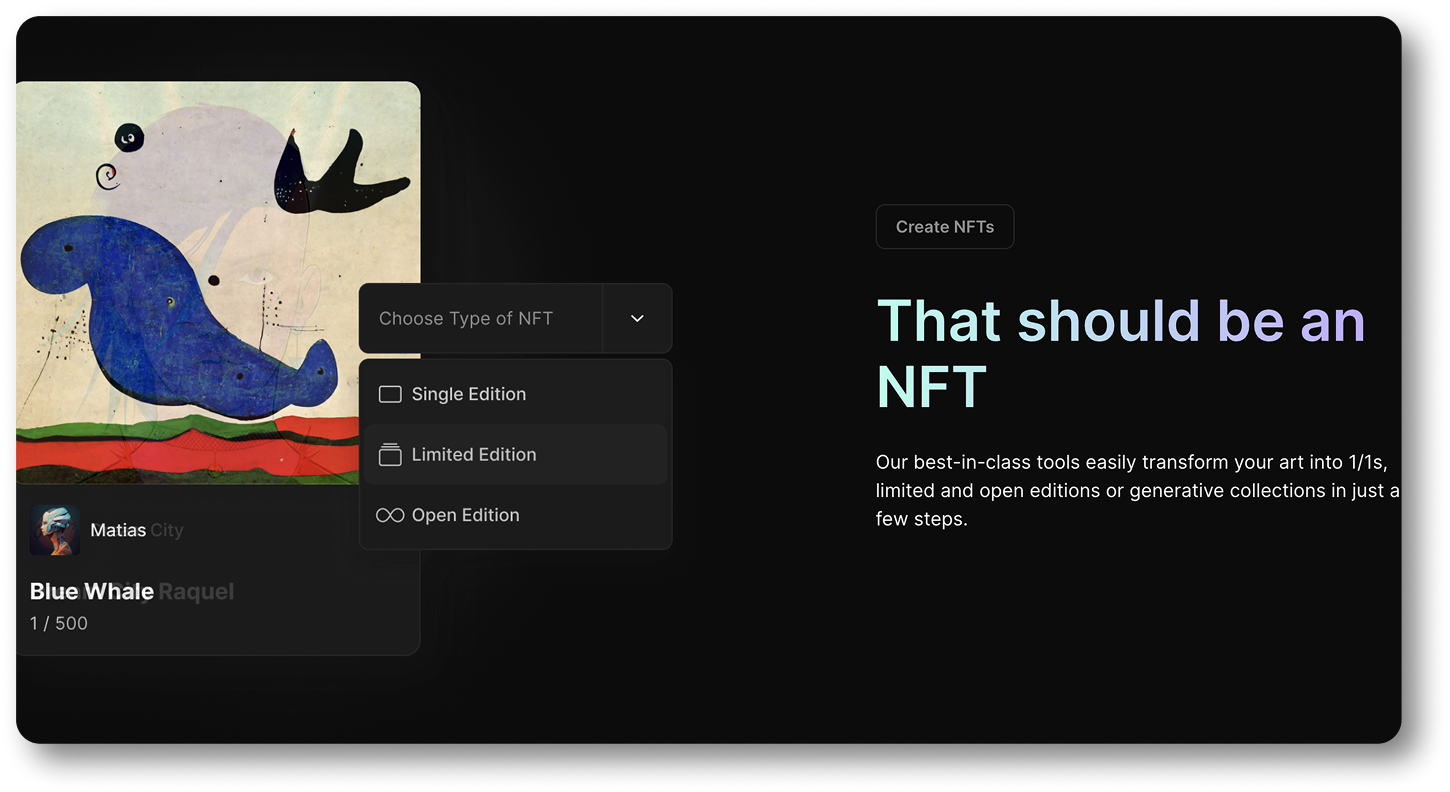This screenshot has width=1450, height=792.
Task: Select Limited Edition option
Action: pyautogui.click(x=515, y=454)
